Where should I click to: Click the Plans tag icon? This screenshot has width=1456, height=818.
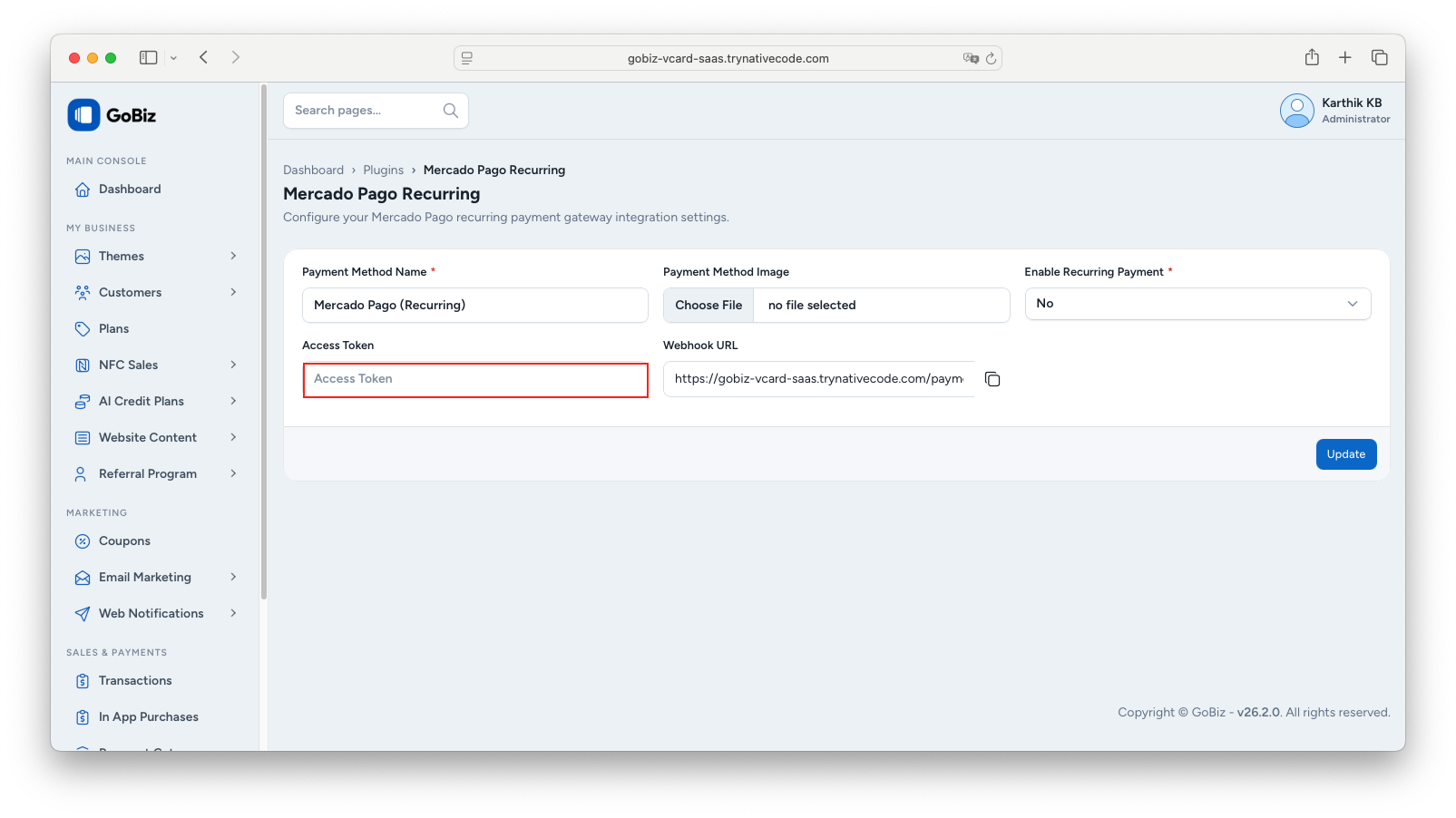click(x=83, y=329)
